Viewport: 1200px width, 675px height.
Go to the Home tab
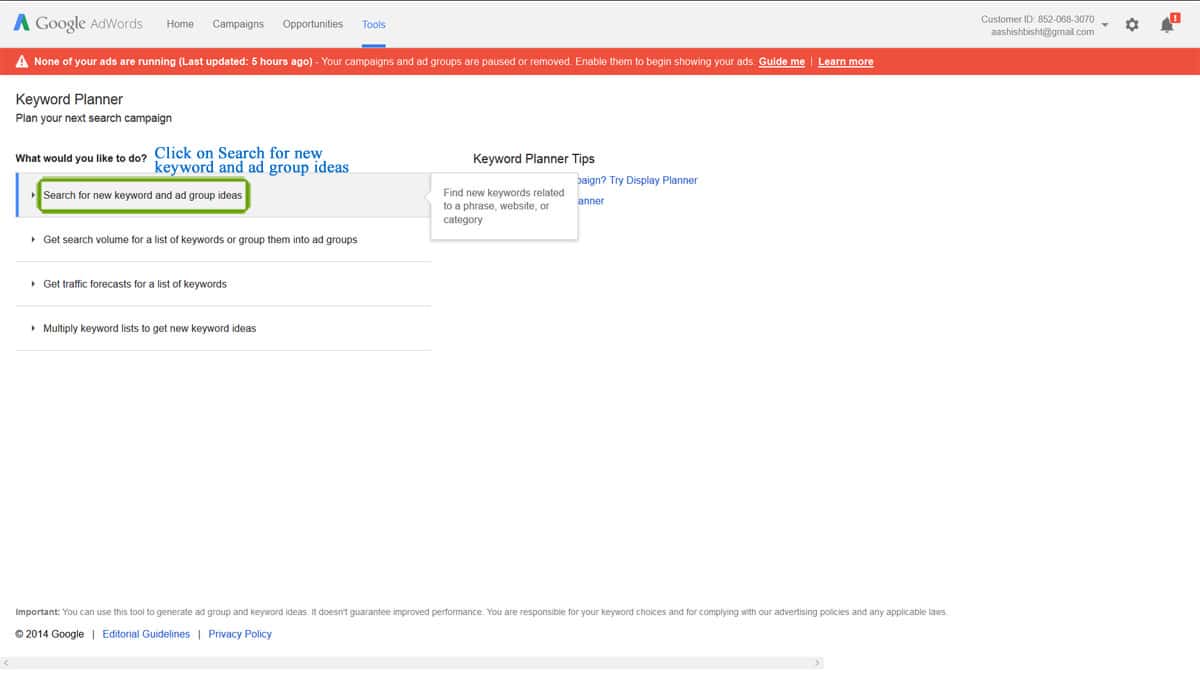pyautogui.click(x=180, y=24)
